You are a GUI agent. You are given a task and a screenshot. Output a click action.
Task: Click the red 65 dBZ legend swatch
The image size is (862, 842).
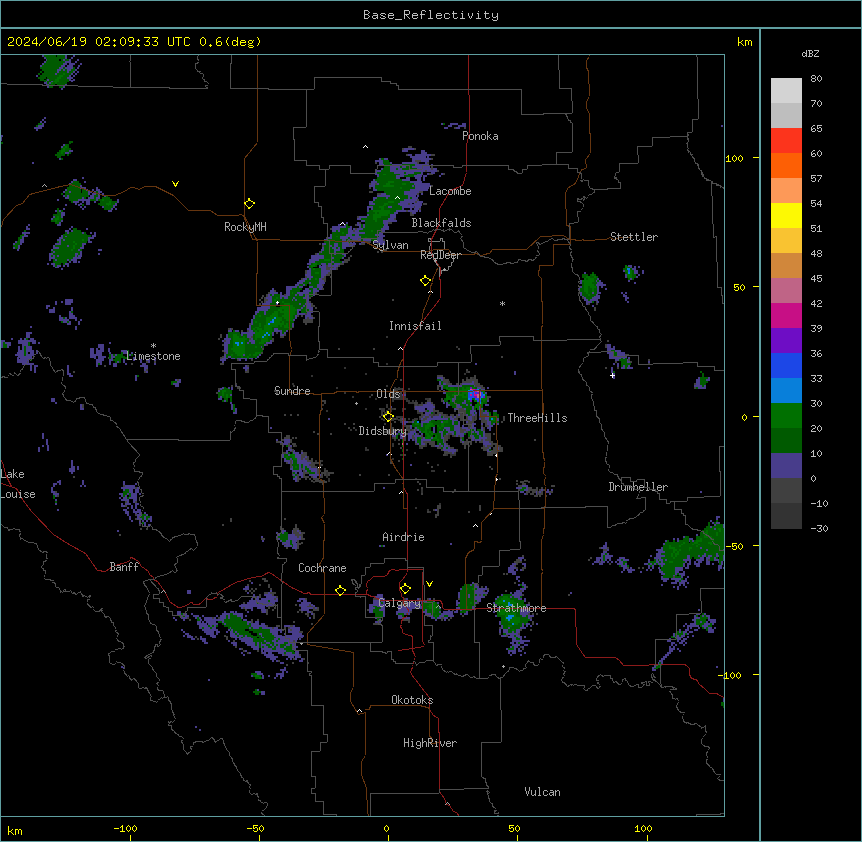[786, 141]
